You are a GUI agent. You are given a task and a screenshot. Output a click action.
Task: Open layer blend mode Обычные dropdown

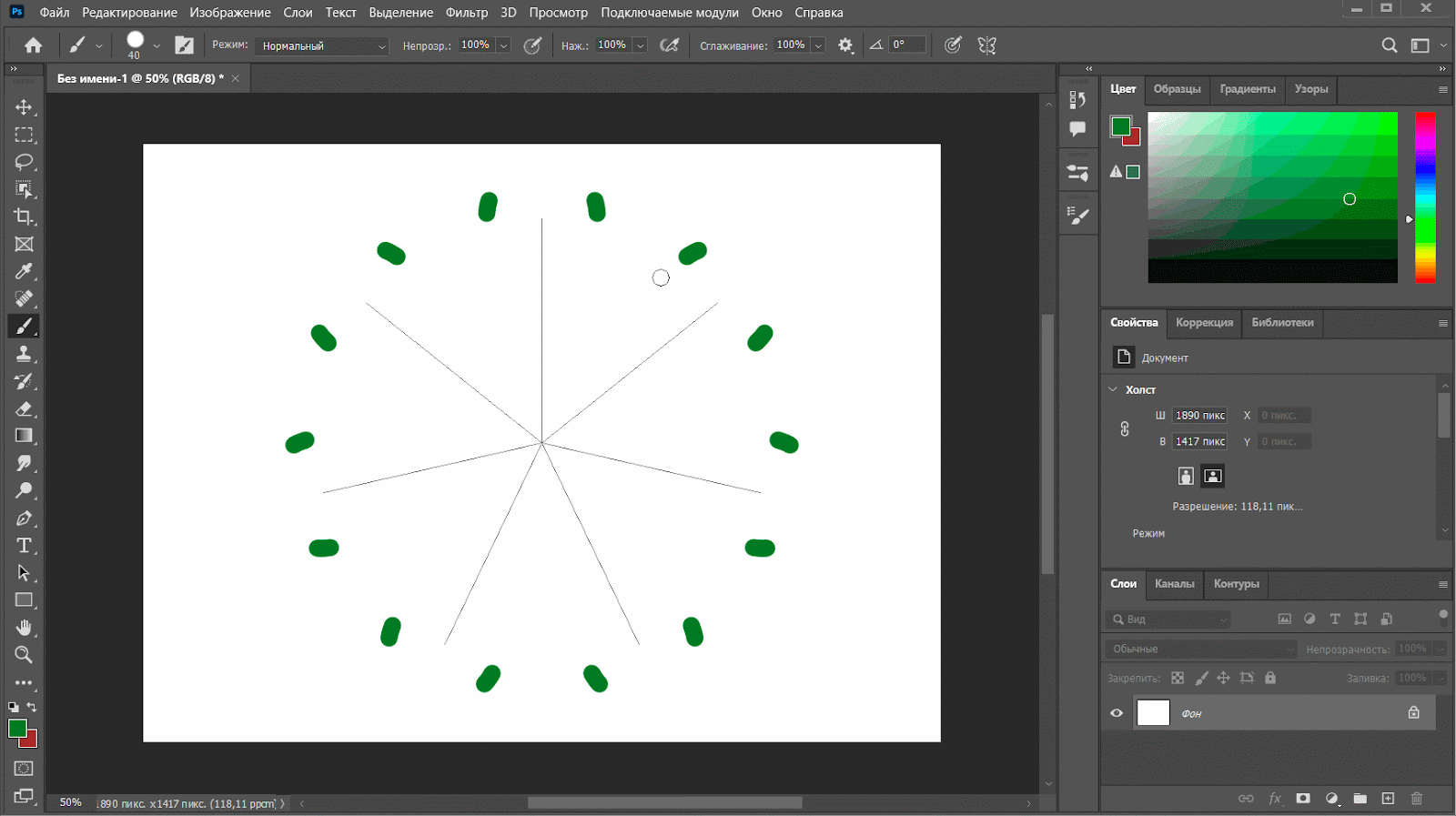[1201, 649]
